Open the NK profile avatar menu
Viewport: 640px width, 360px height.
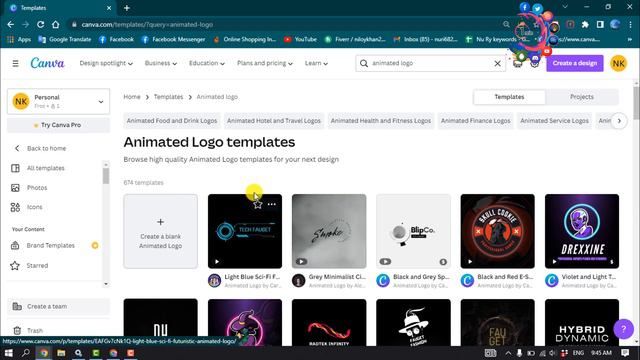[618, 63]
